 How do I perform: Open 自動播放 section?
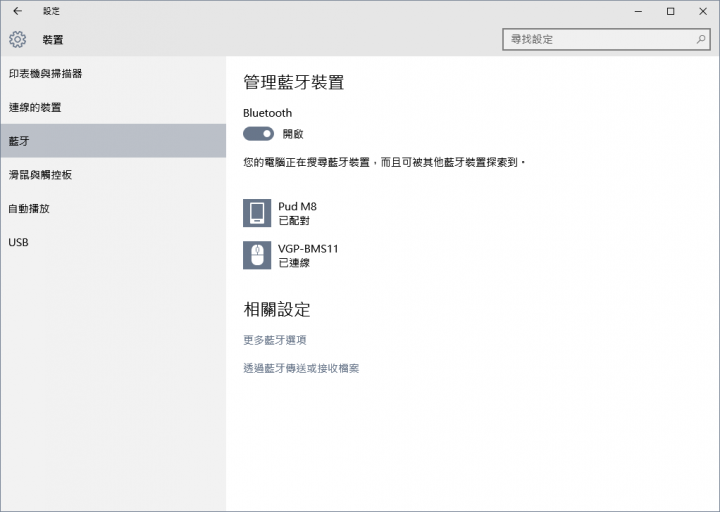(113, 208)
